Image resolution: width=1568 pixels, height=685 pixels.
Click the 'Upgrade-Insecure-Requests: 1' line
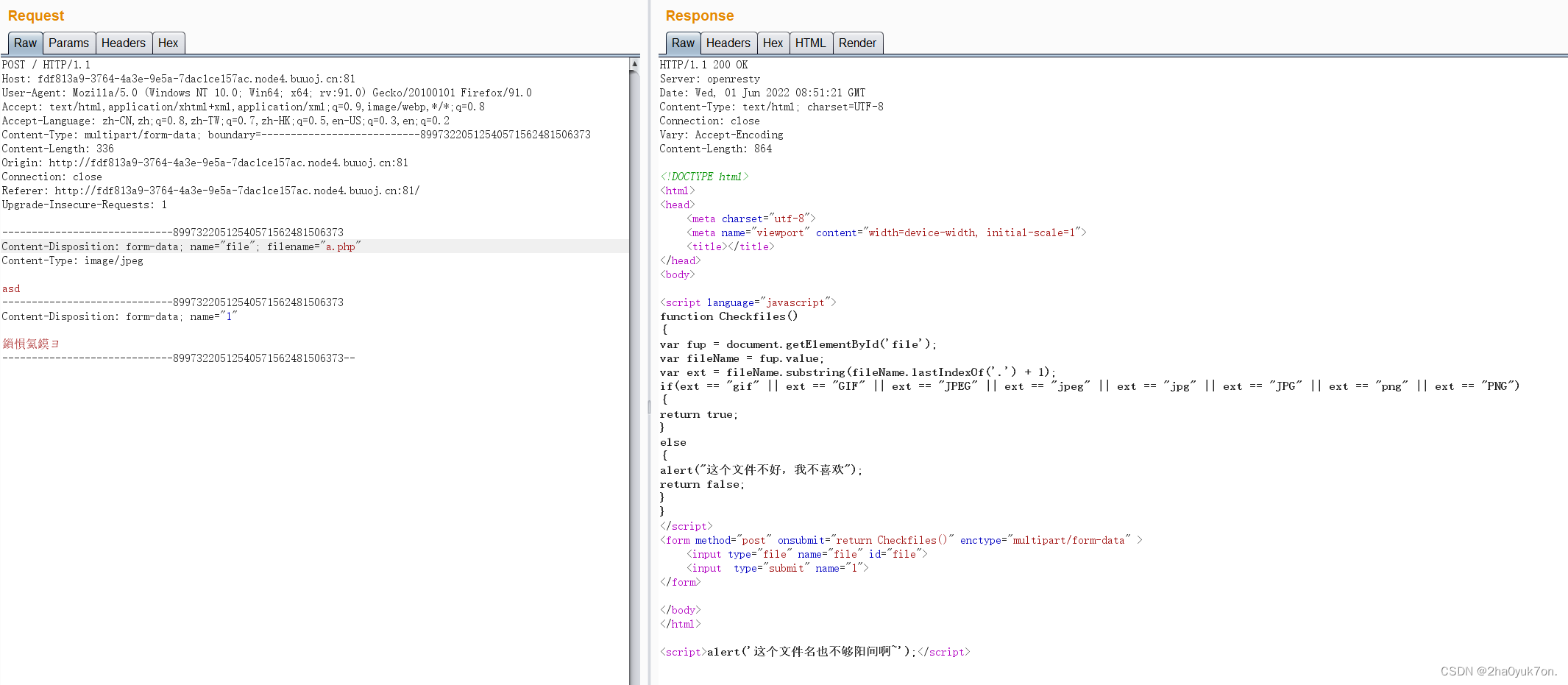85,205
